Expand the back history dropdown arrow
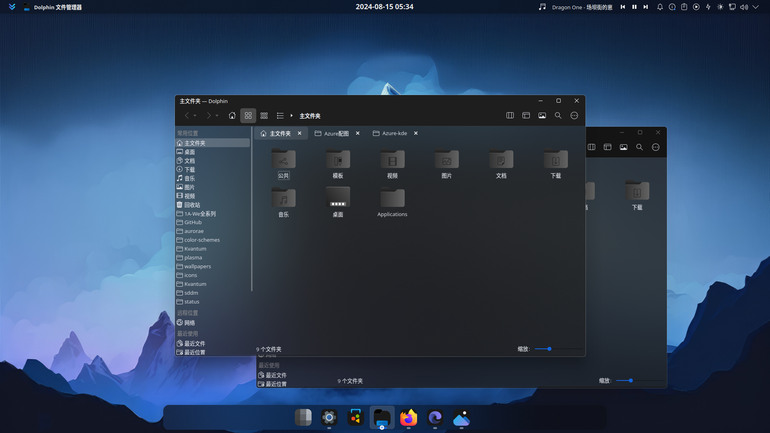The image size is (770, 433). (x=195, y=116)
